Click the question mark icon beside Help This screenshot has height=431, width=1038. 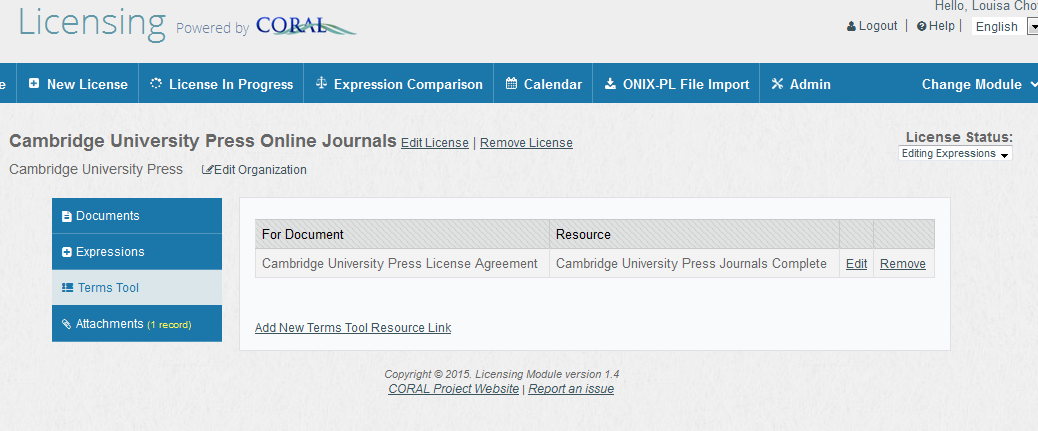tap(921, 26)
